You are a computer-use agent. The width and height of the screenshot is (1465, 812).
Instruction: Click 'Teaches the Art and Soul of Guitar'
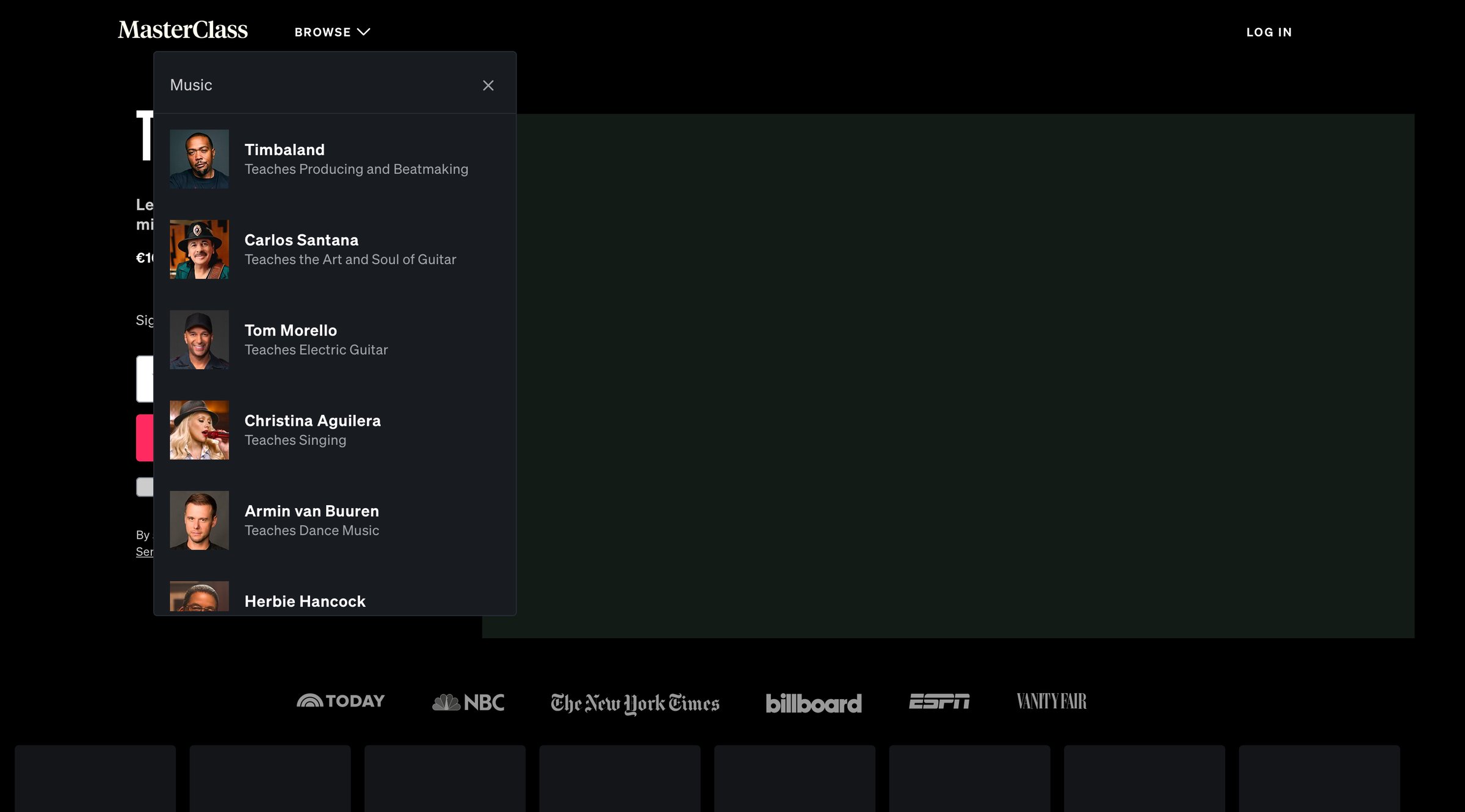pyautogui.click(x=350, y=259)
